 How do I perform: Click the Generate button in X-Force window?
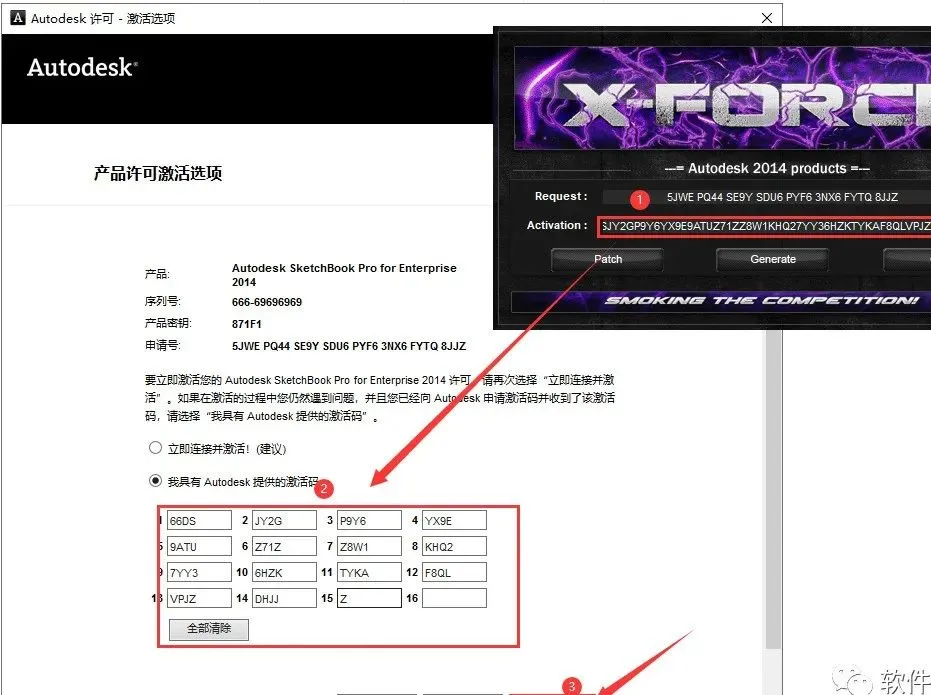click(772, 259)
